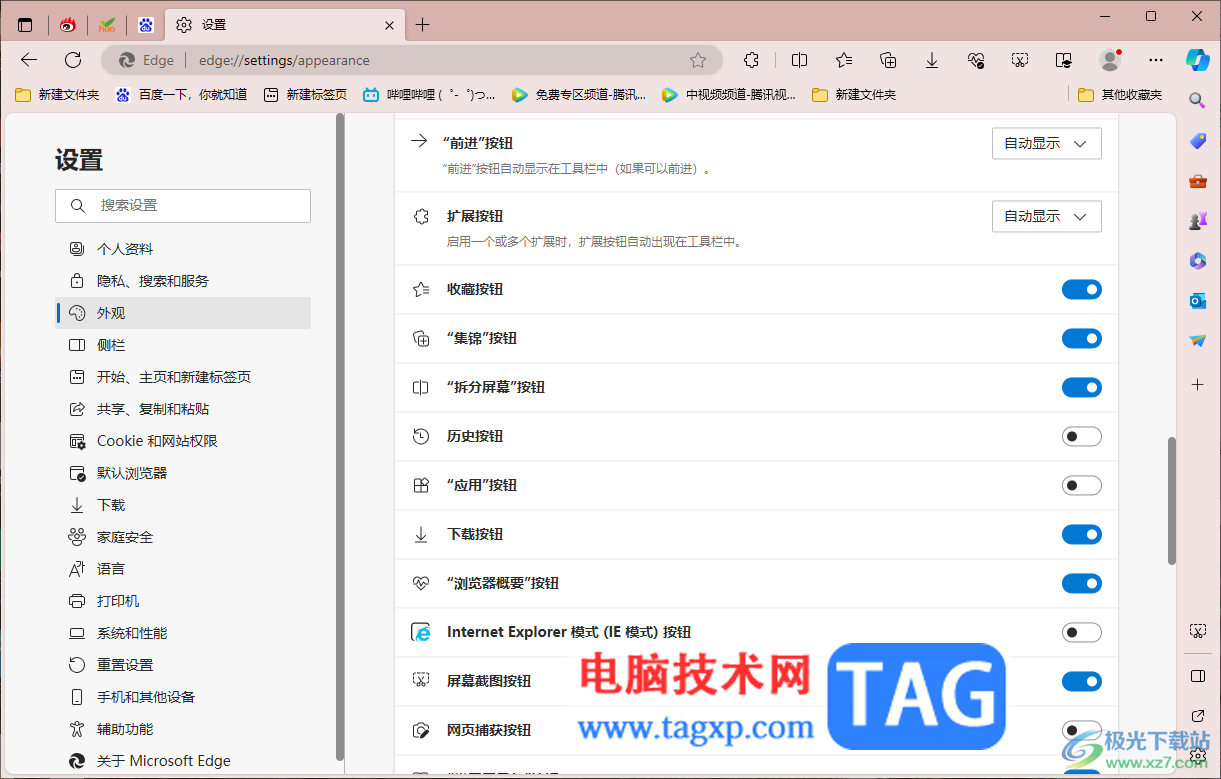The image size is (1221, 779).
Task: Enable "应用"按钮 toggle
Action: pos(1082,485)
